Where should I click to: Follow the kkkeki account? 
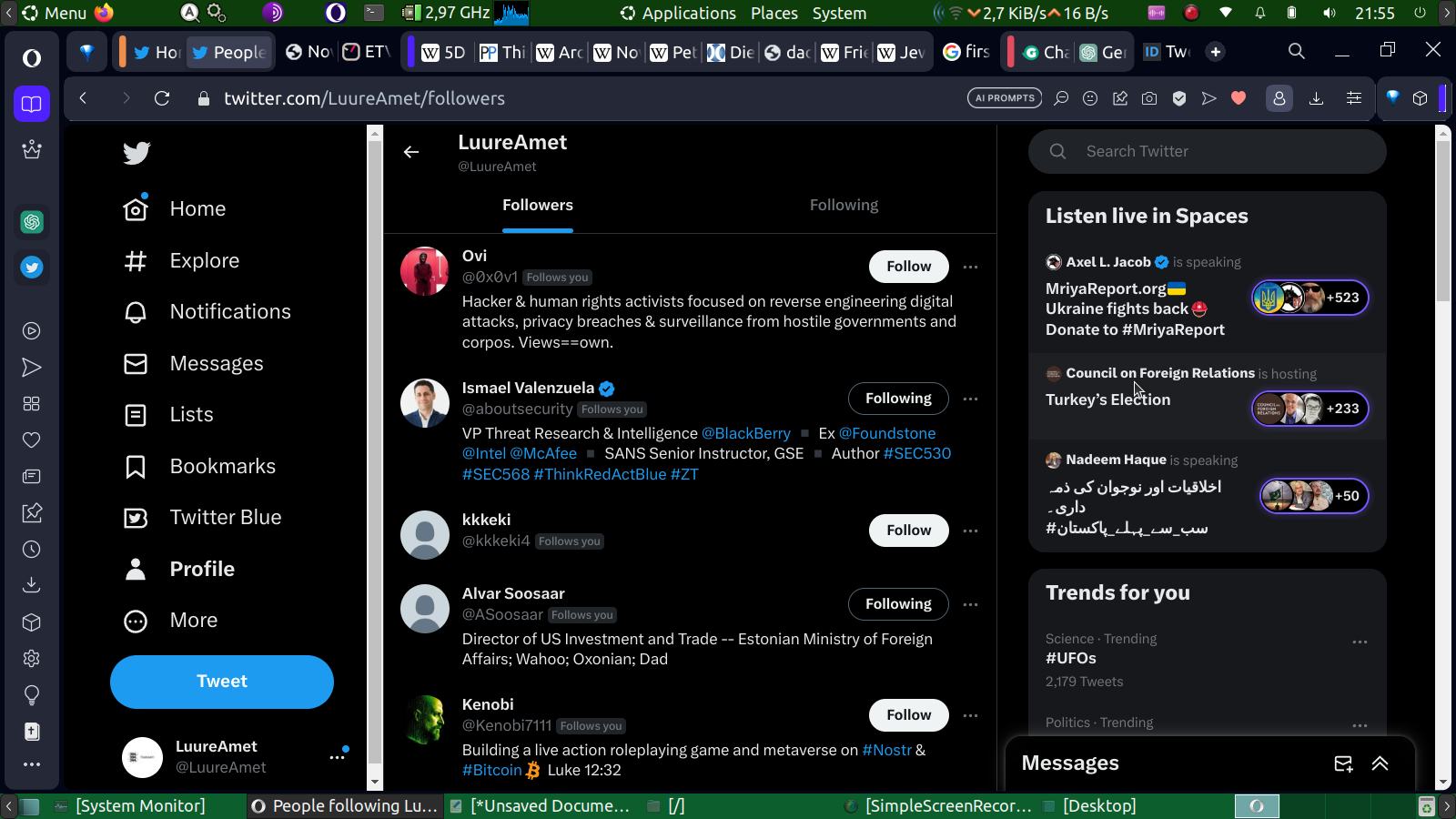(x=909, y=531)
